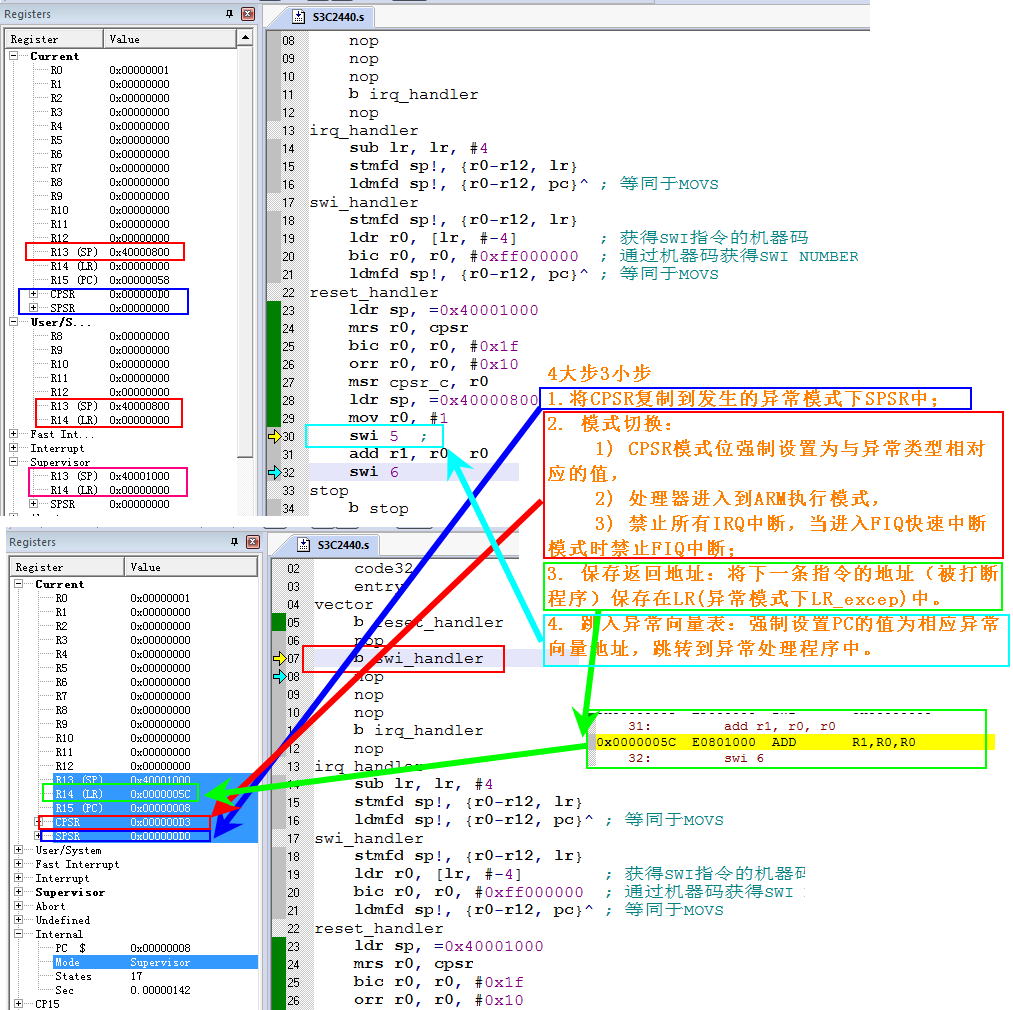Close the upper Registers panel
This screenshot has height=1010, width=1013.
[x=247, y=14]
